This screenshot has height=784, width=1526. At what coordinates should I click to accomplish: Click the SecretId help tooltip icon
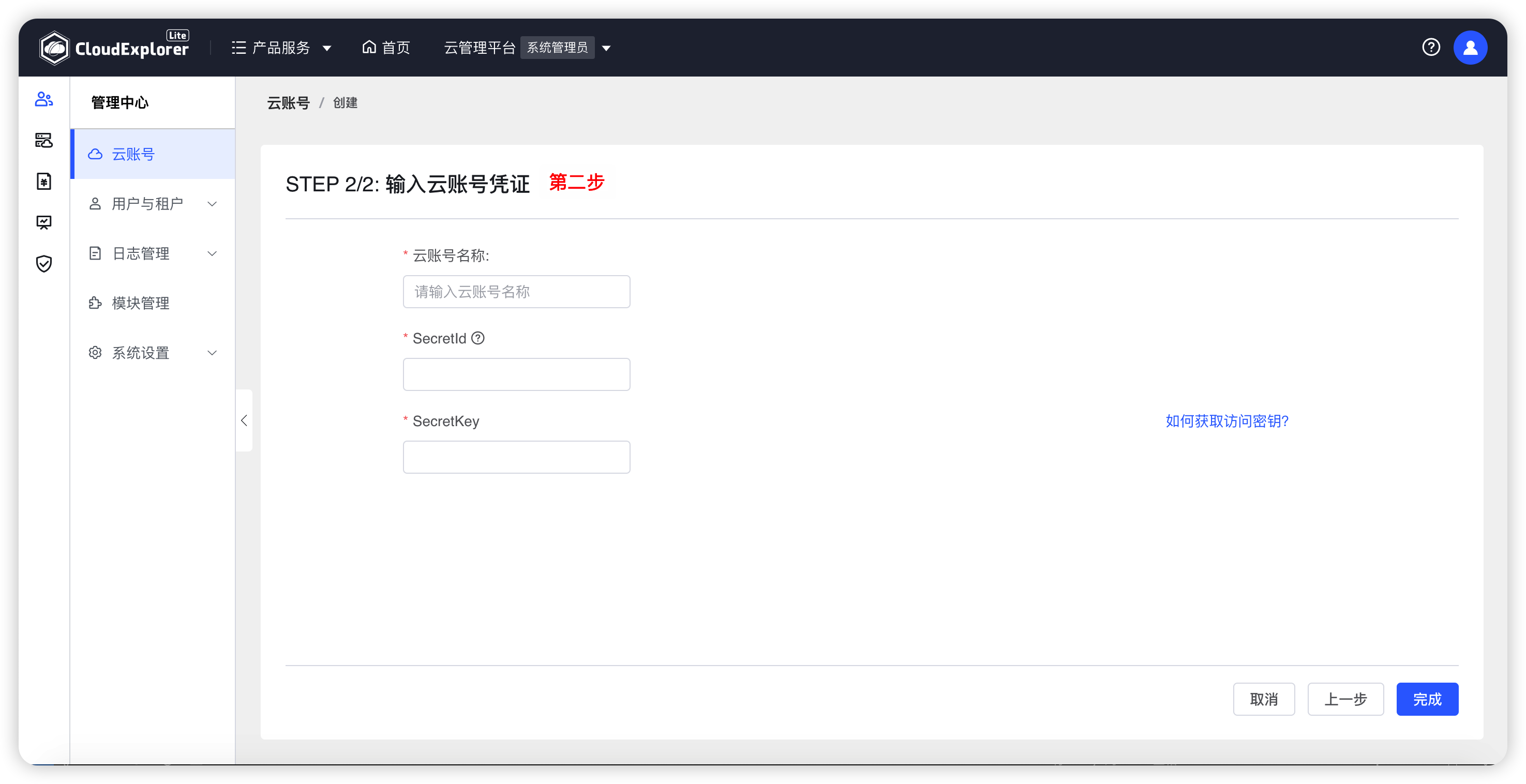pyautogui.click(x=478, y=338)
